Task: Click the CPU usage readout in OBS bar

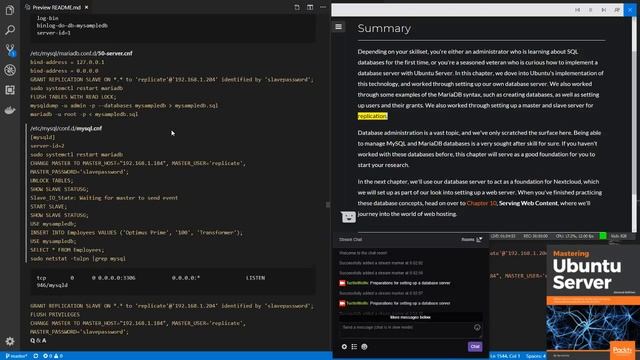Action: [x=574, y=236]
